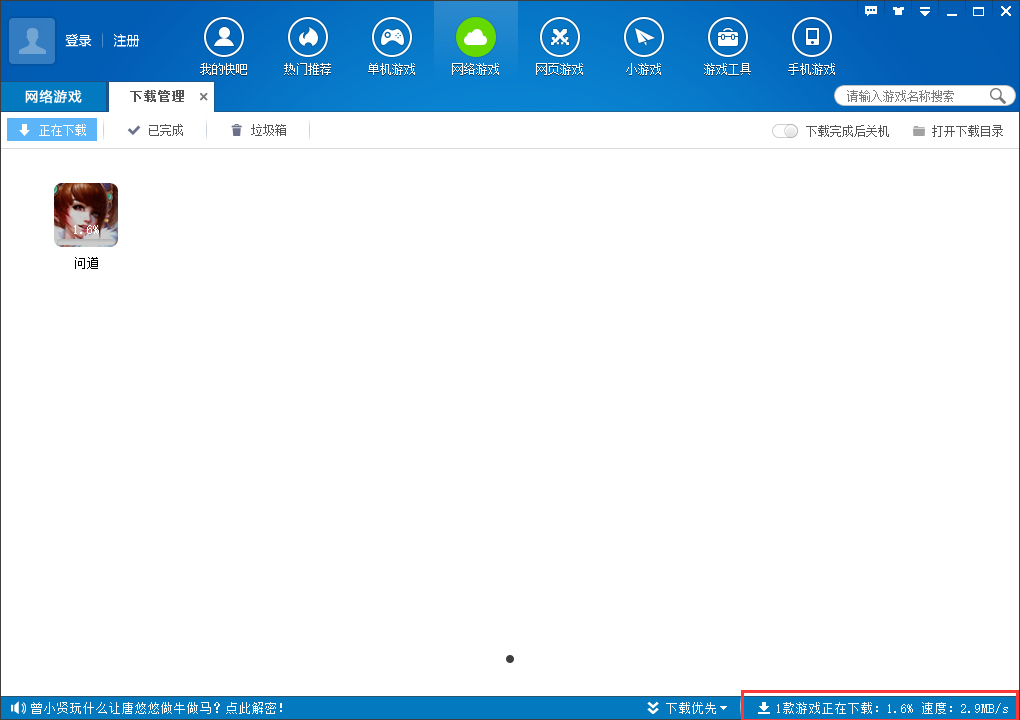
Task: Open the 游戏工具 toolbox icon
Action: click(727, 38)
